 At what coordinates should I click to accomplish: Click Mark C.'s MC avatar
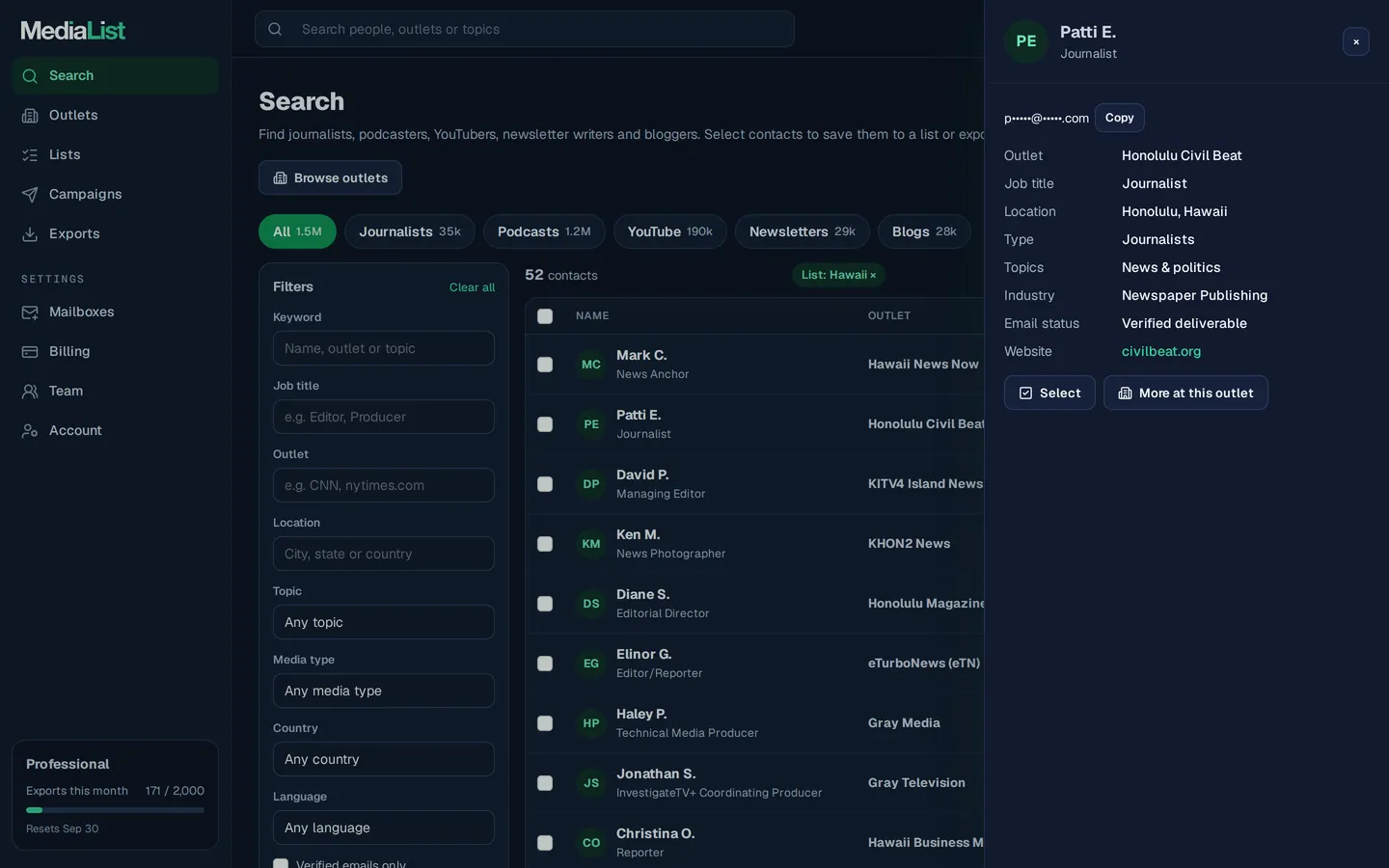click(x=591, y=365)
